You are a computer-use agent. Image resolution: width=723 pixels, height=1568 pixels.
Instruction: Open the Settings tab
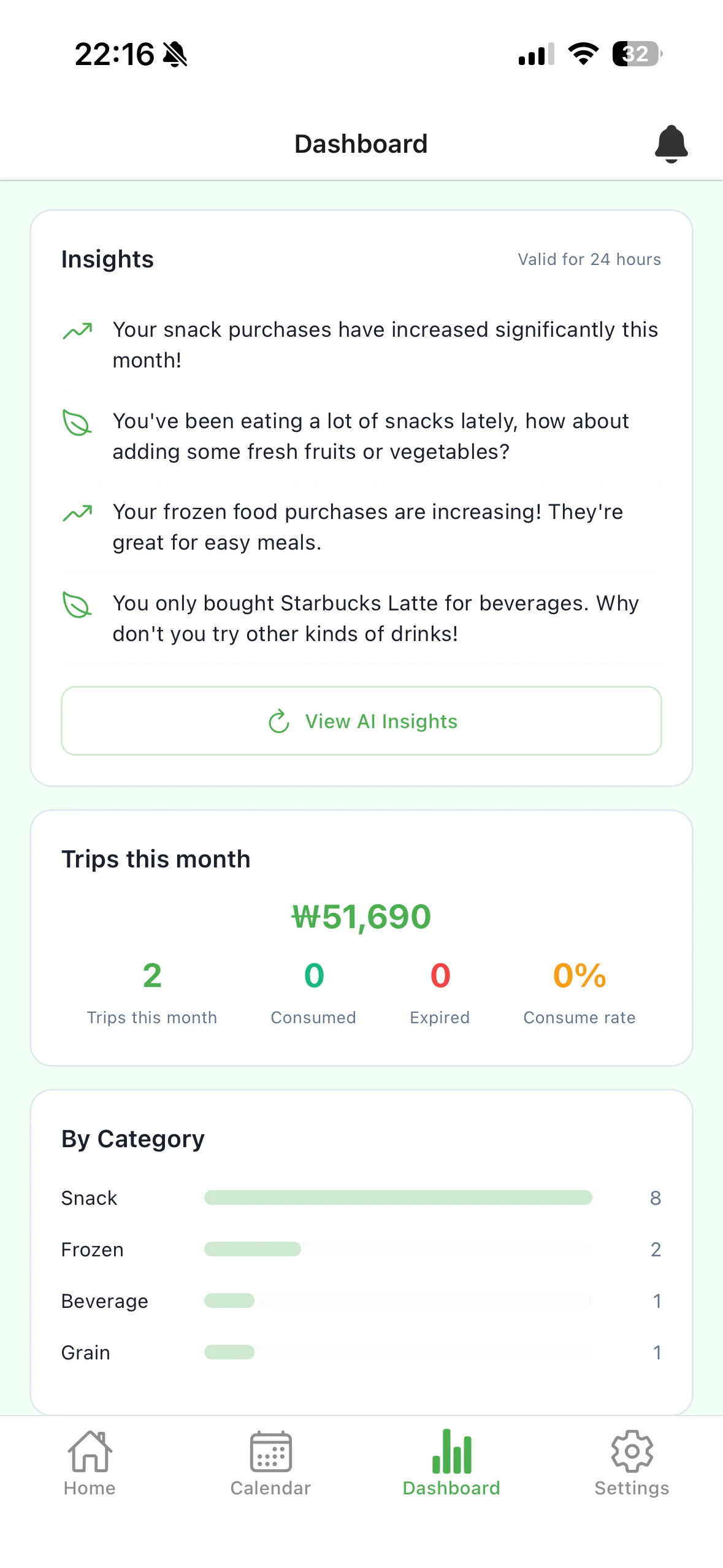[x=632, y=1464]
